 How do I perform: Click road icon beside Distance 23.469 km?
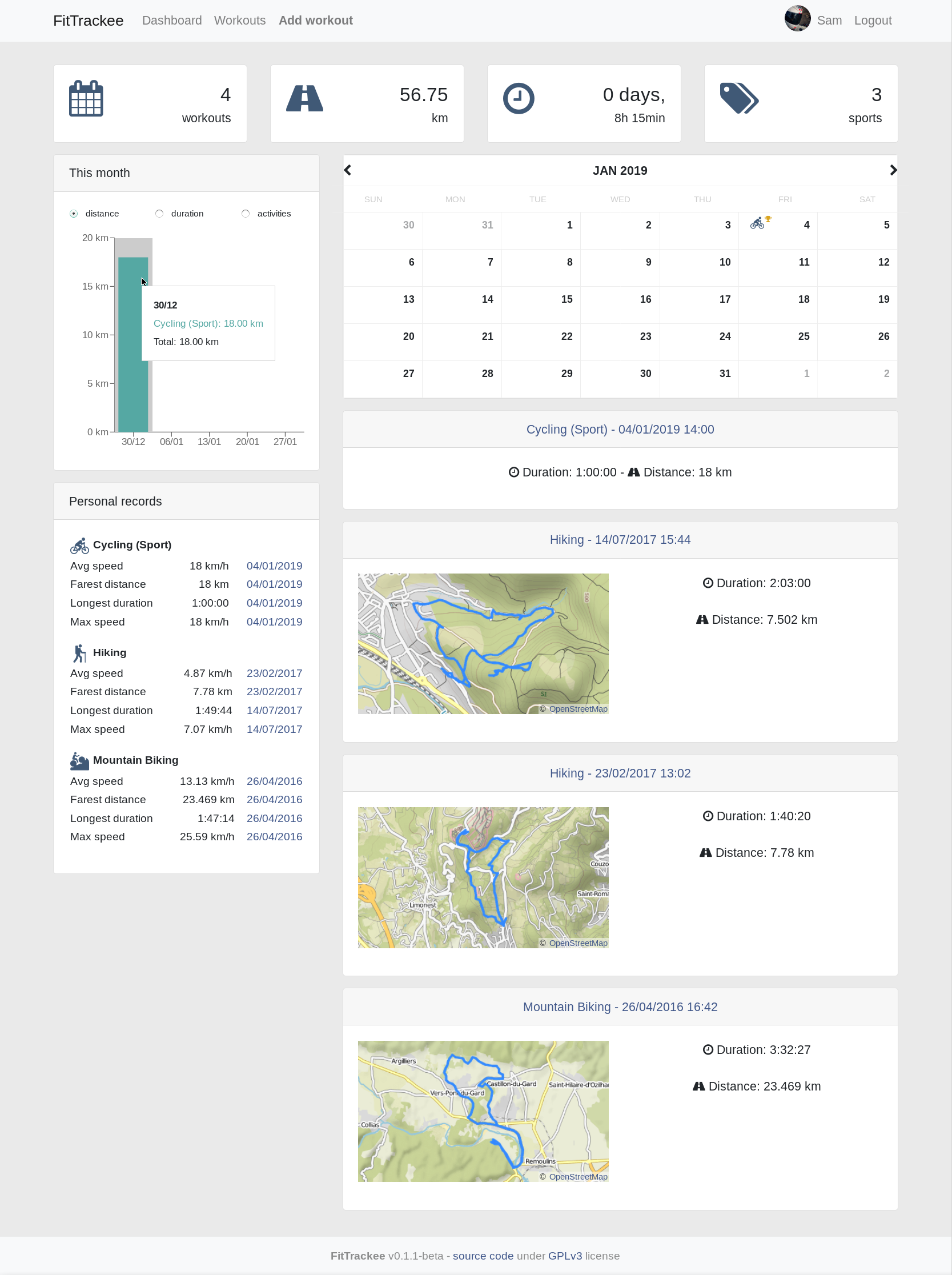click(x=698, y=1086)
